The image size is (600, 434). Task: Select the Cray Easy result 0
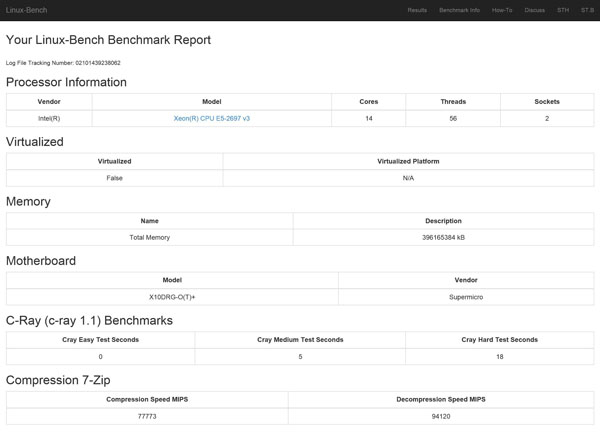(x=101, y=357)
